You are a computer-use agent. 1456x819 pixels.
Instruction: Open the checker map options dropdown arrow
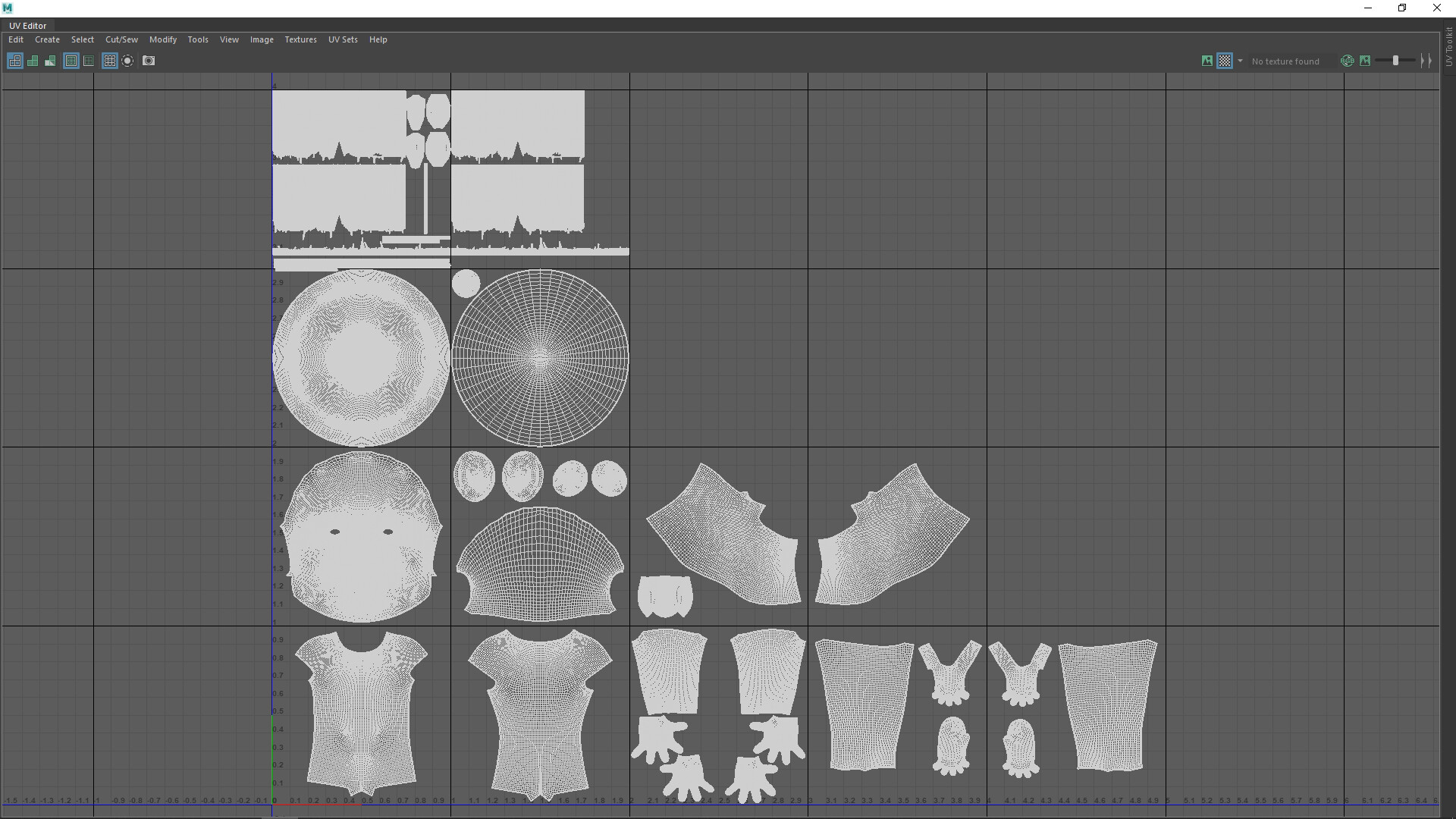click(x=1240, y=61)
